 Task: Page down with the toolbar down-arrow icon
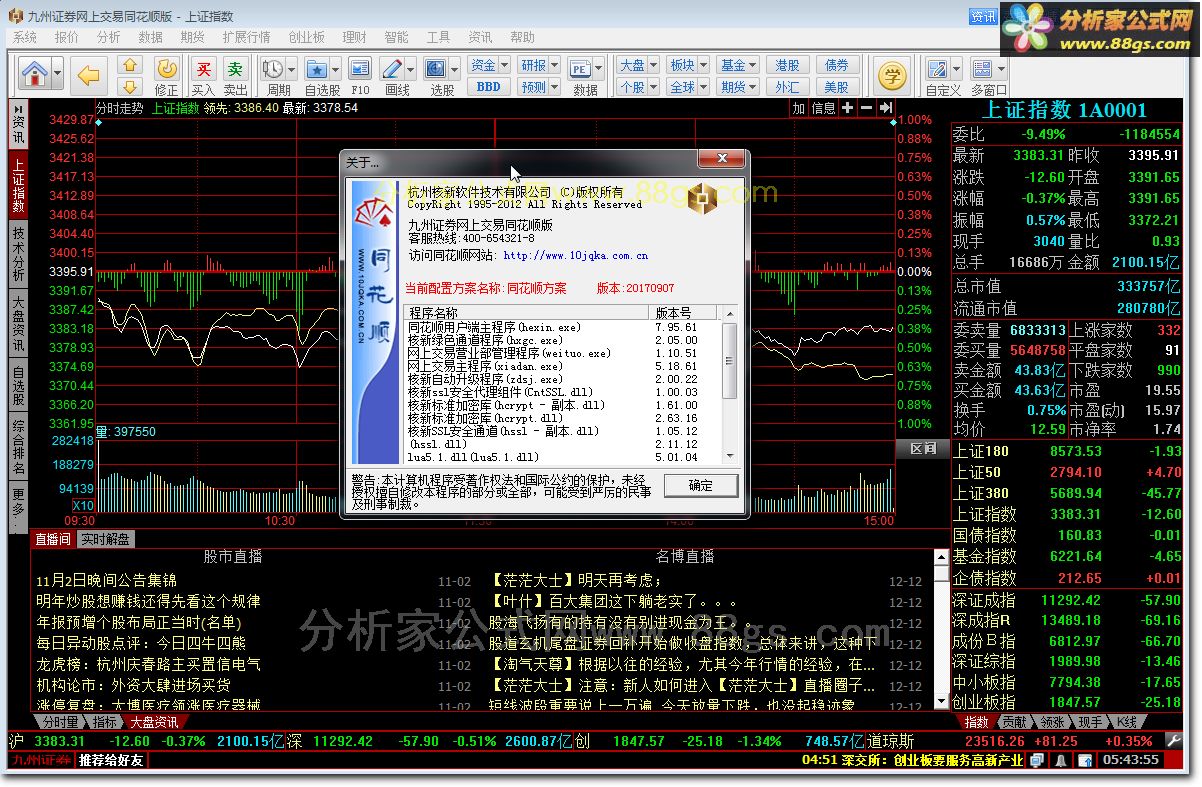(131, 85)
